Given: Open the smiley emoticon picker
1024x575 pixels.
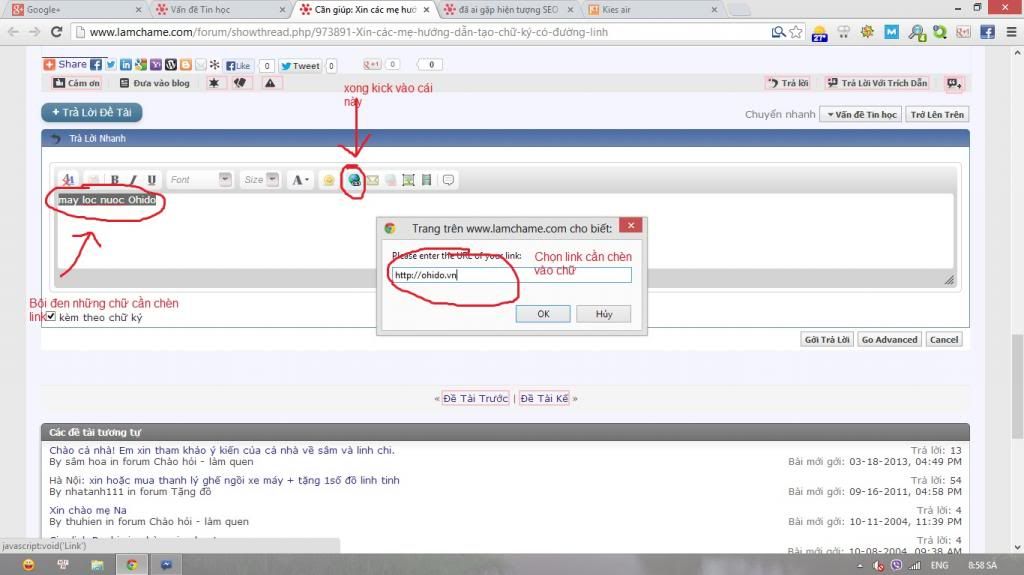Looking at the screenshot, I should 328,181.
